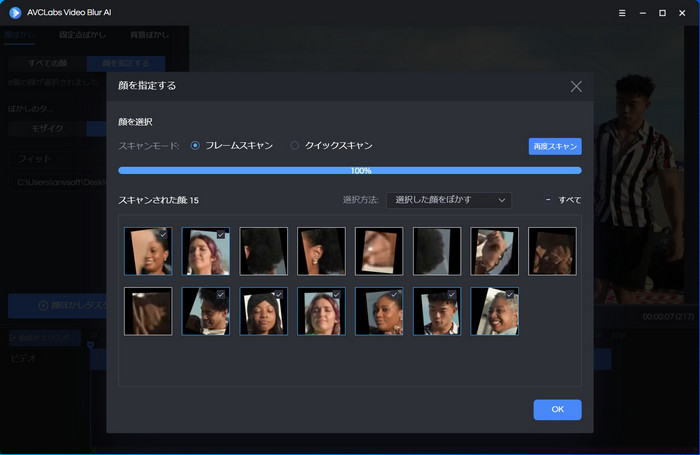Select blurry skin-tone close-up thumbnail with ring
Viewport: 700px width, 455px height.
pos(379,251)
